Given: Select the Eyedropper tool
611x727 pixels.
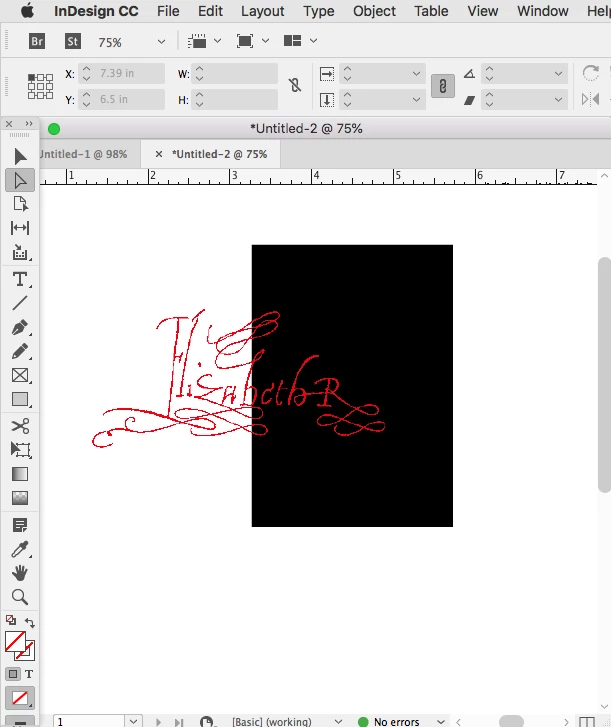Looking at the screenshot, I should click(20, 549).
